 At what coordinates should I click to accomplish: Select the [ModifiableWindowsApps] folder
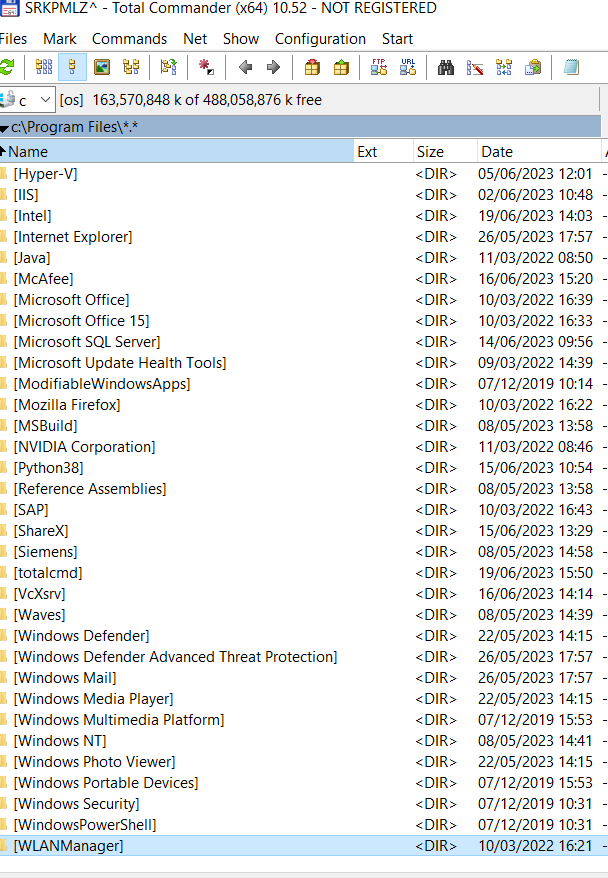(x=102, y=384)
